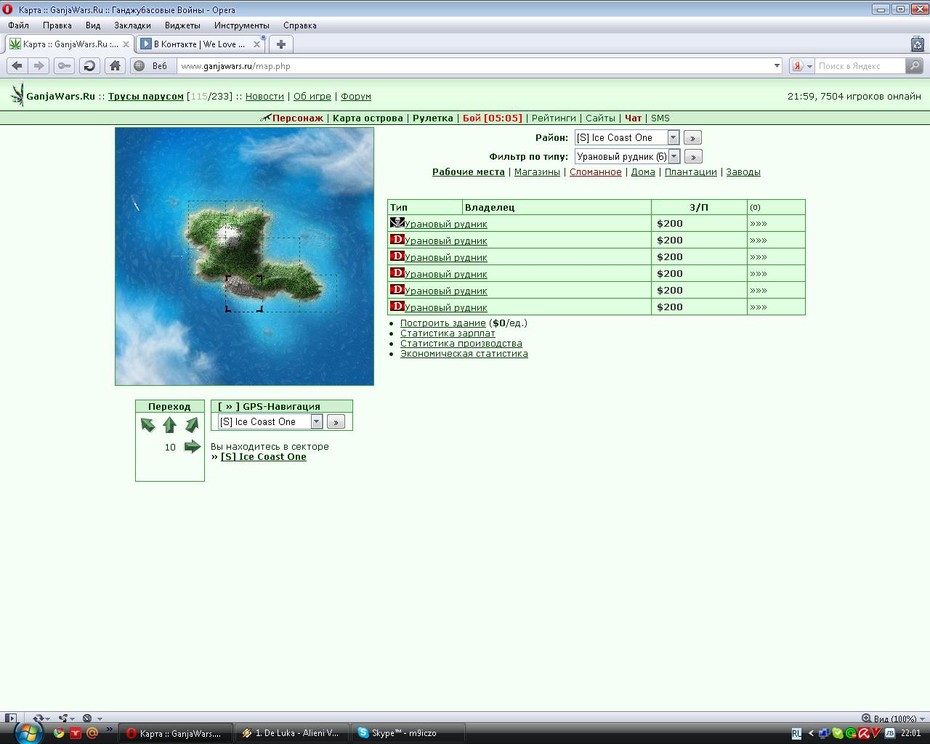930x744 pixels.
Task: Click the Карта острова link
Action: coord(368,118)
